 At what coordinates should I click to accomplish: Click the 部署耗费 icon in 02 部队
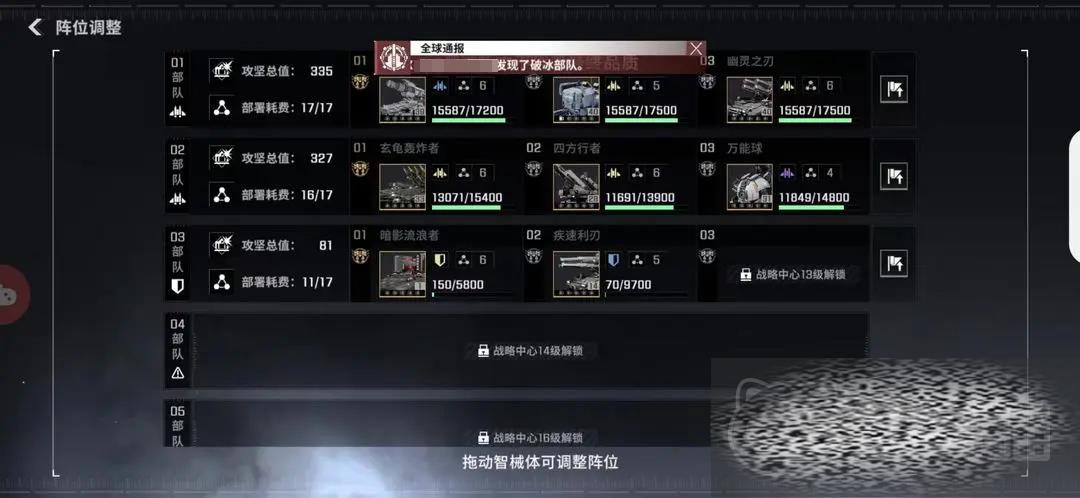click(221, 194)
